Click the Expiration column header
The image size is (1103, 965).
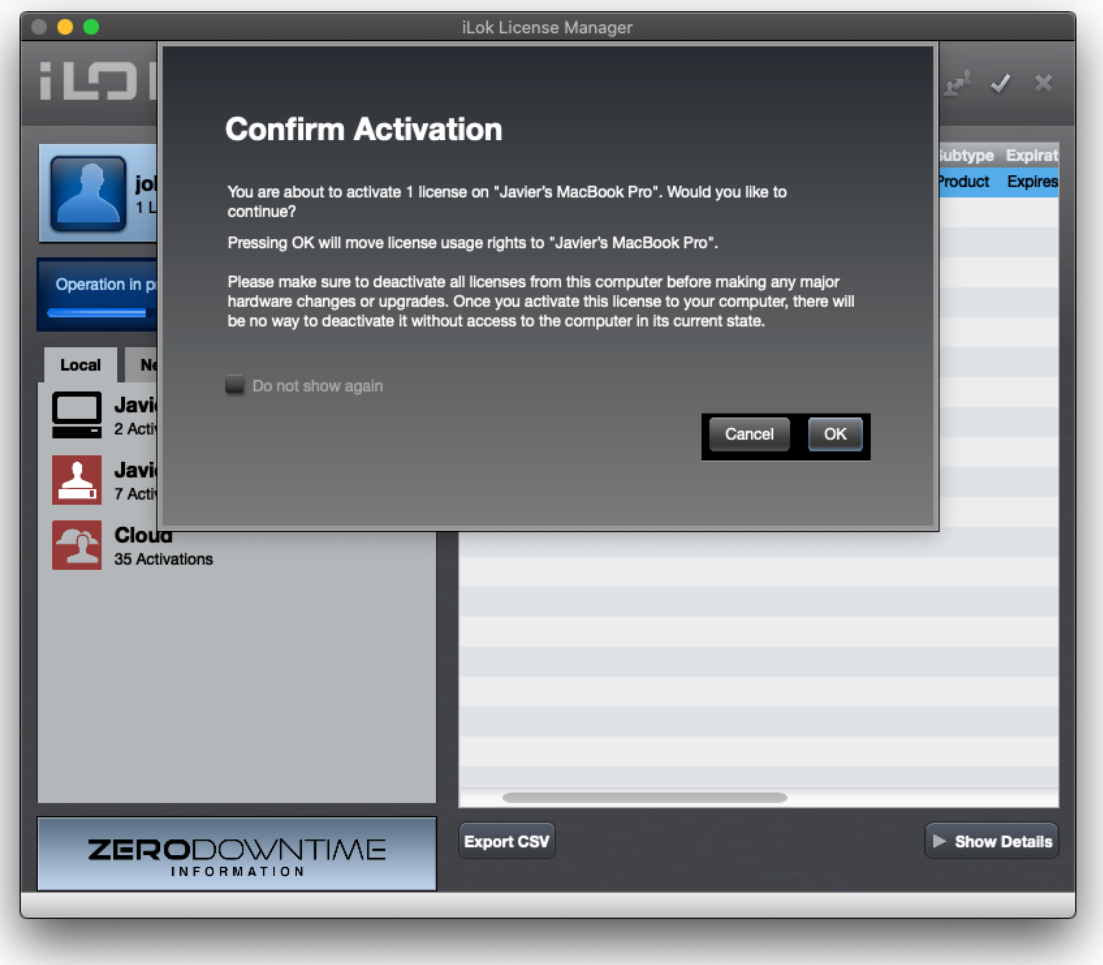point(1031,156)
